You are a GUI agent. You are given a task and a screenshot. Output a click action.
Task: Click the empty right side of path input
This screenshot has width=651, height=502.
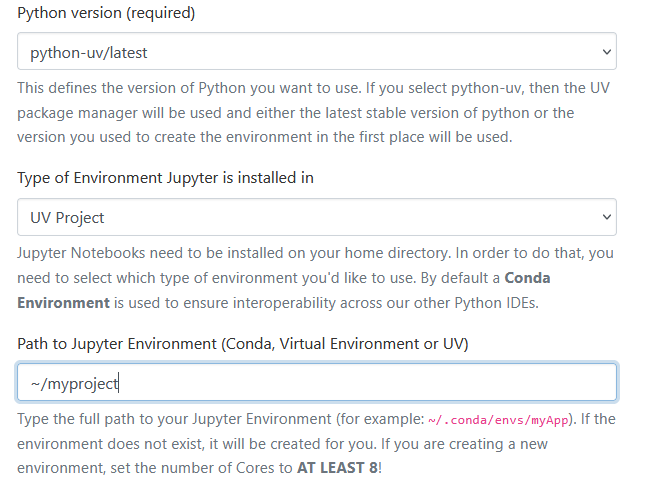pyautogui.click(x=450, y=382)
